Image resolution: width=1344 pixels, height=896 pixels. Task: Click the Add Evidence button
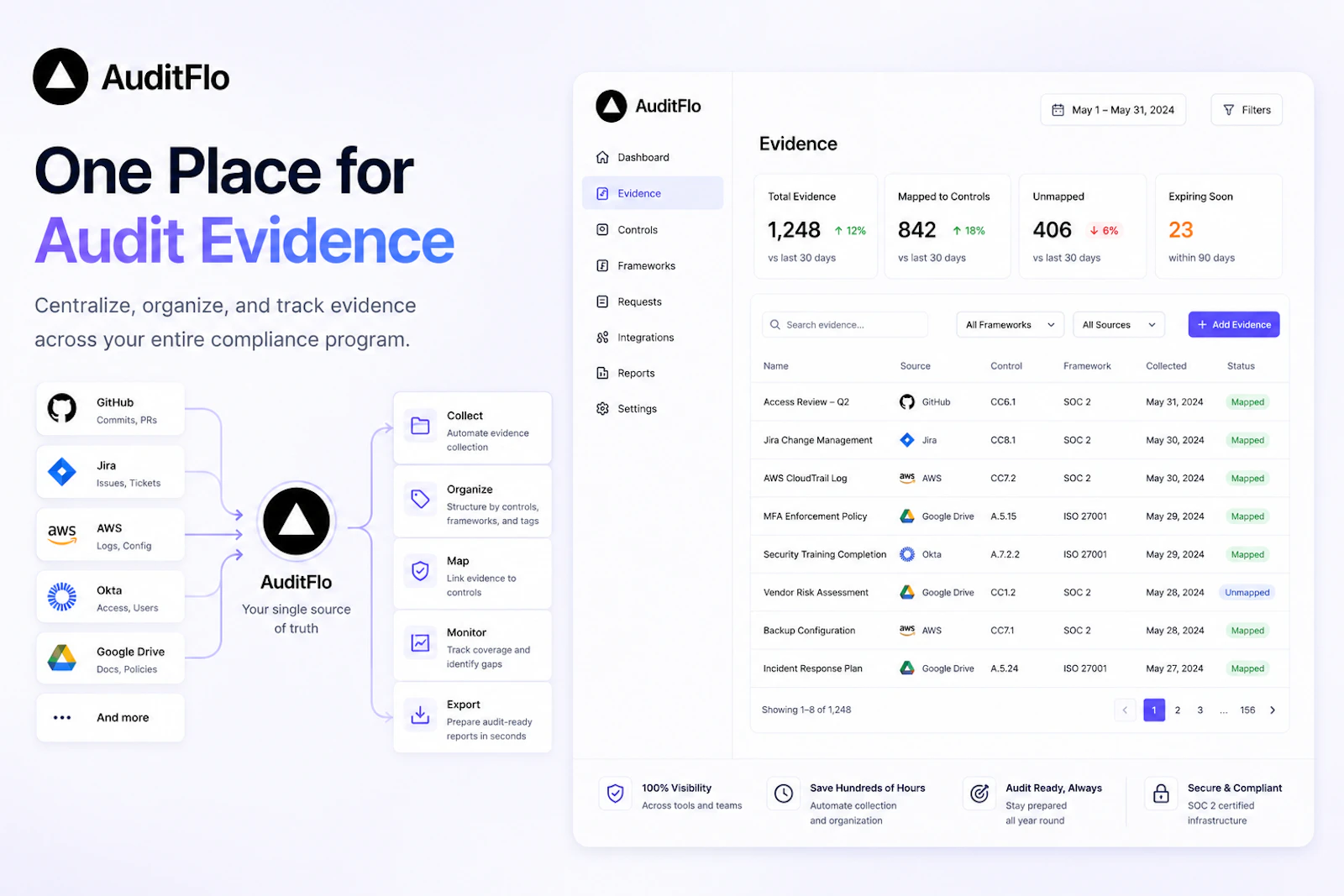(1234, 325)
